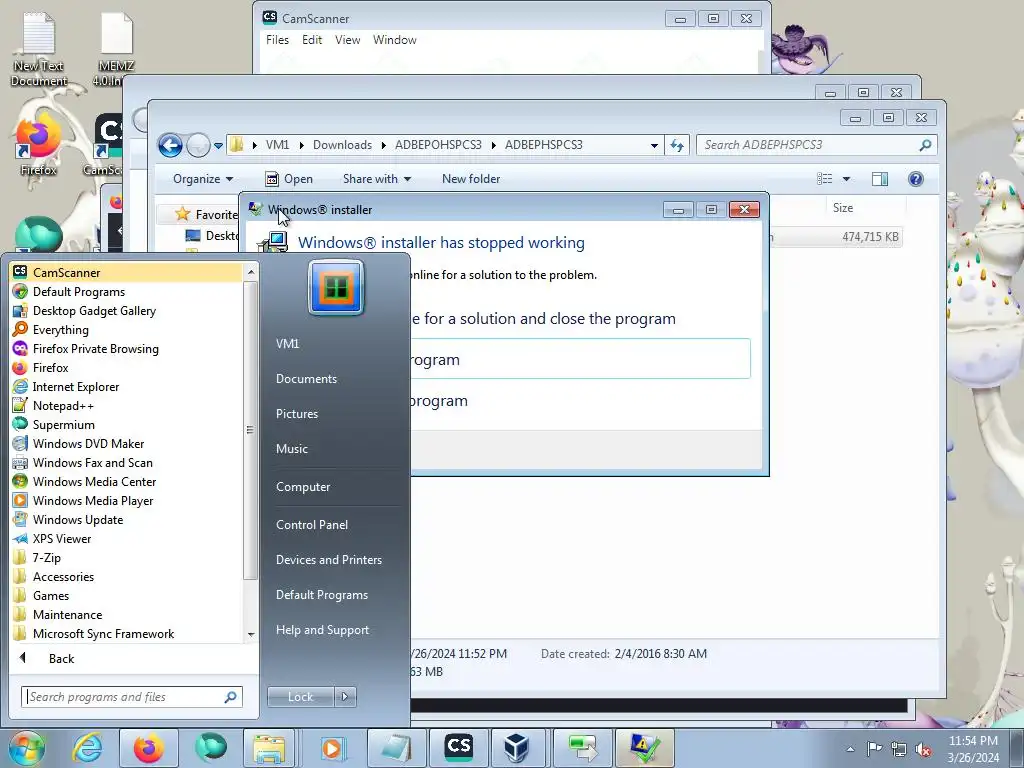Launch Desktop Gadget Gallery
The image size is (1024, 768).
126,310
